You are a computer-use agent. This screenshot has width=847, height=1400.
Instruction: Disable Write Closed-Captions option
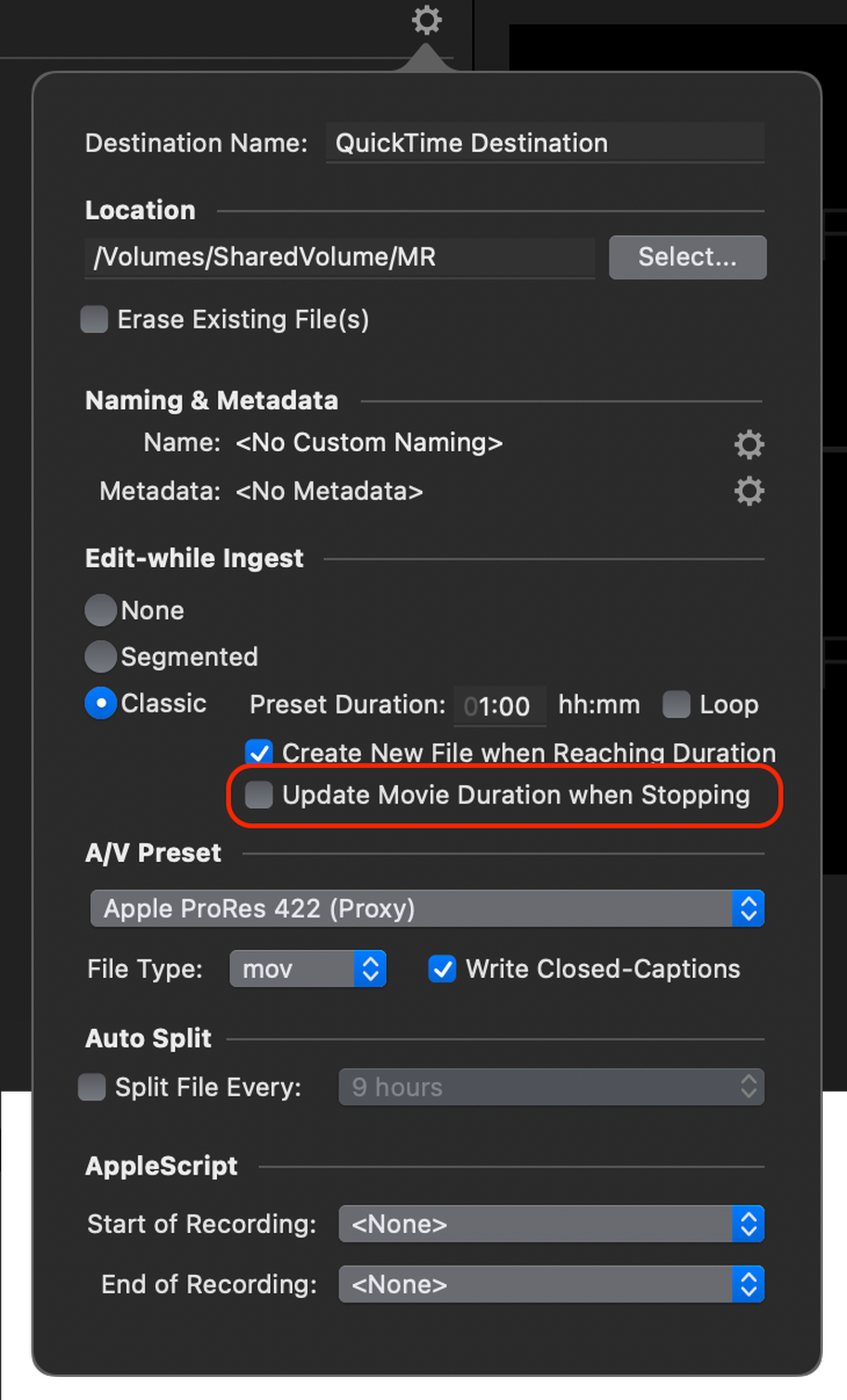443,970
